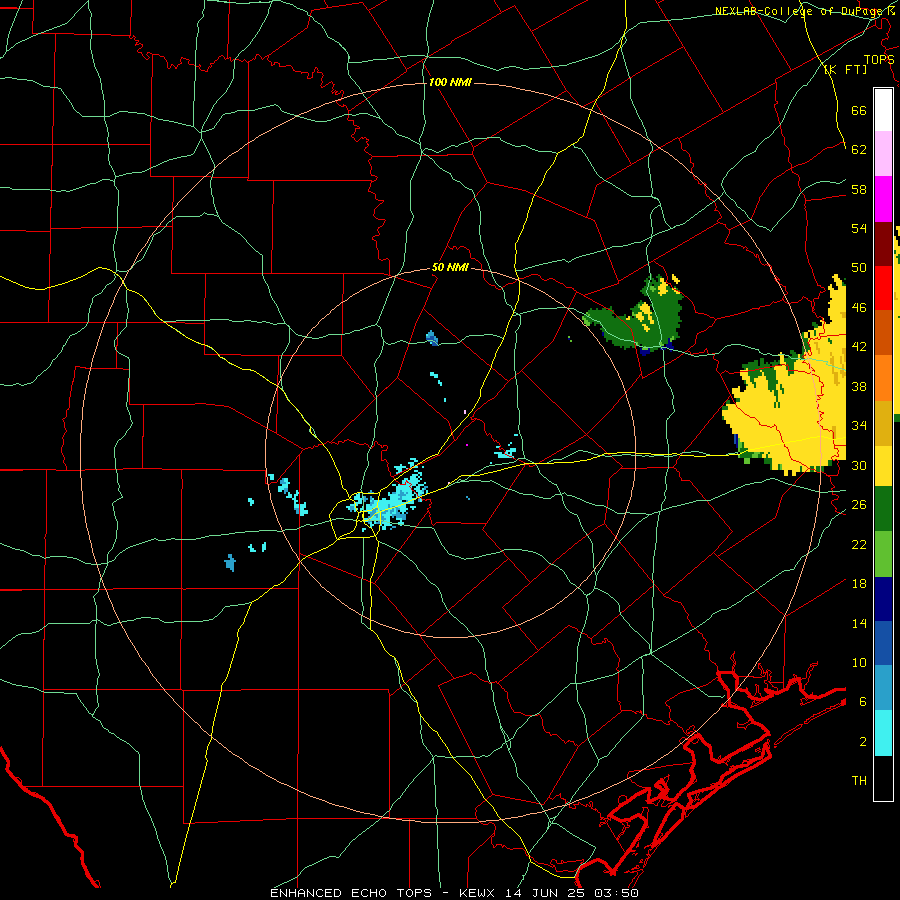Pick the dark orange legend swatch
This screenshot has width=900, height=900.
tap(883, 332)
